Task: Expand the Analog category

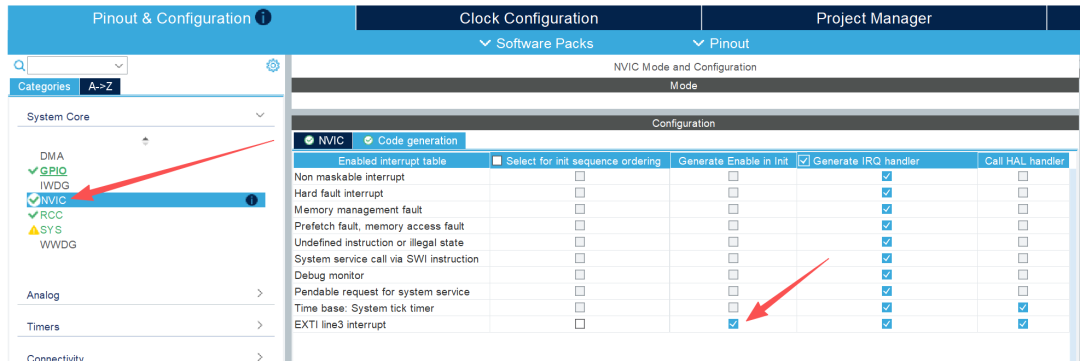Action: click(x=260, y=293)
